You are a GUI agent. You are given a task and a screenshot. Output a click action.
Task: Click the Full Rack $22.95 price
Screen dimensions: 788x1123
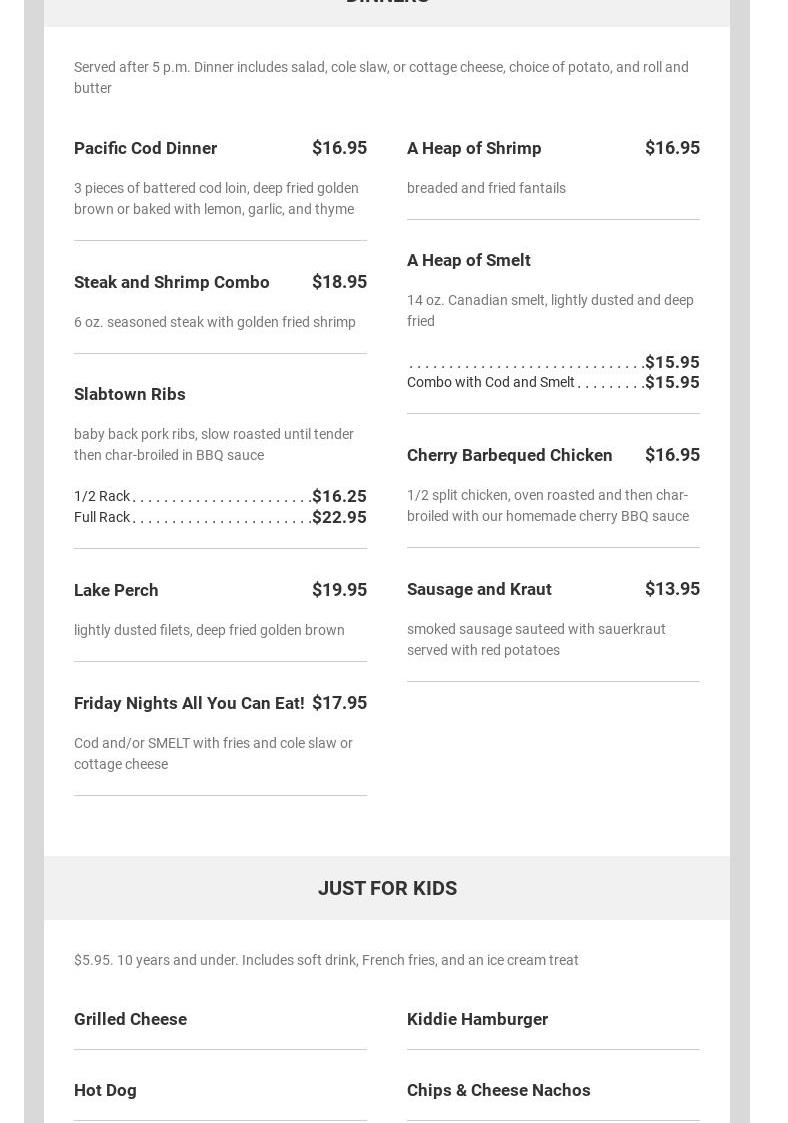click(339, 517)
